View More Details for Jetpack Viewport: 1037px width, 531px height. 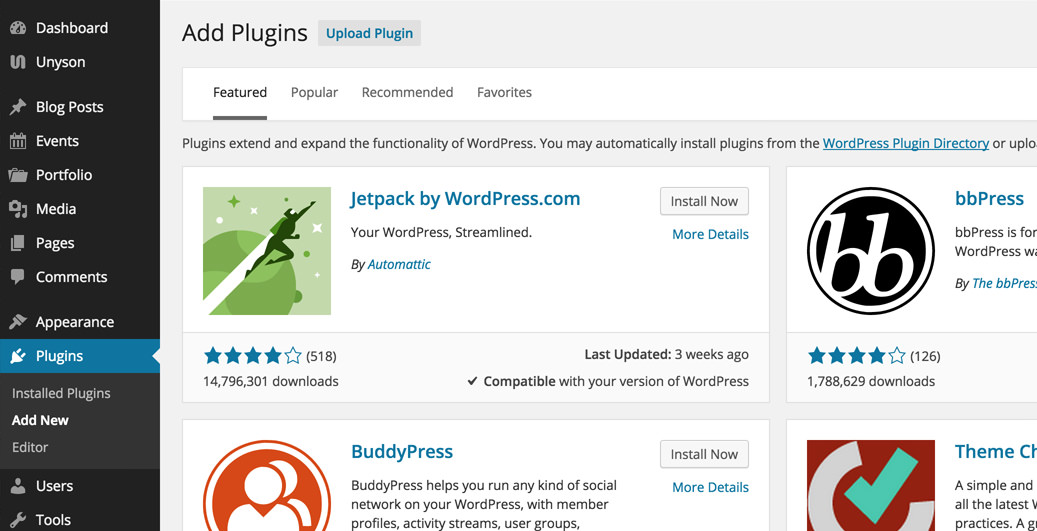[710, 234]
